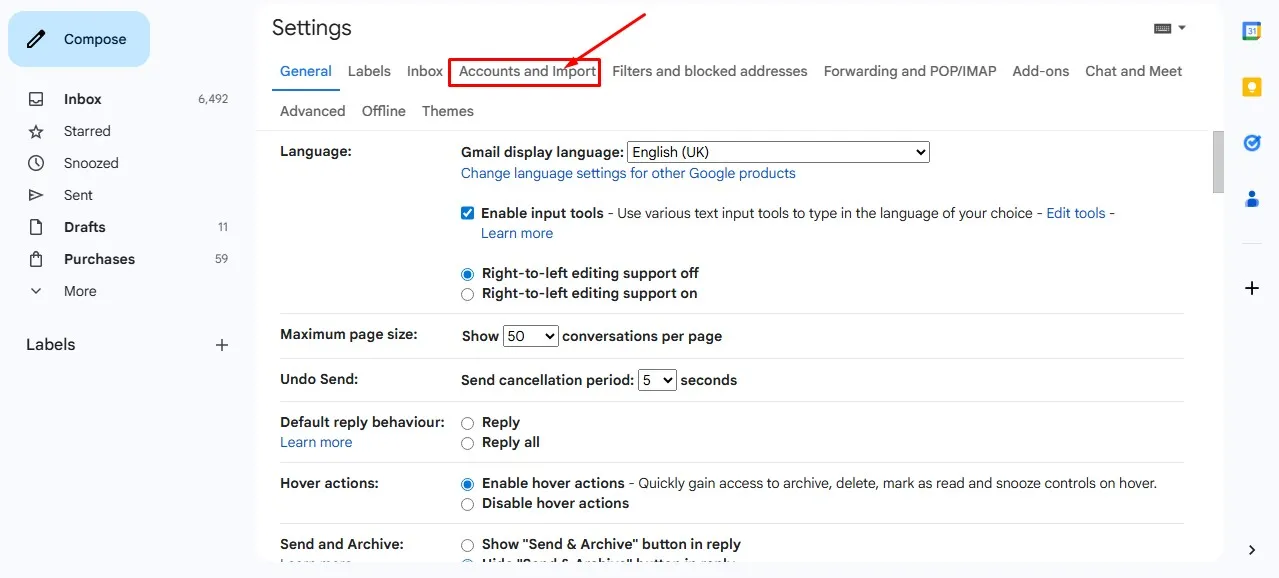Enable Right-to-left editing support on

pos(467,294)
